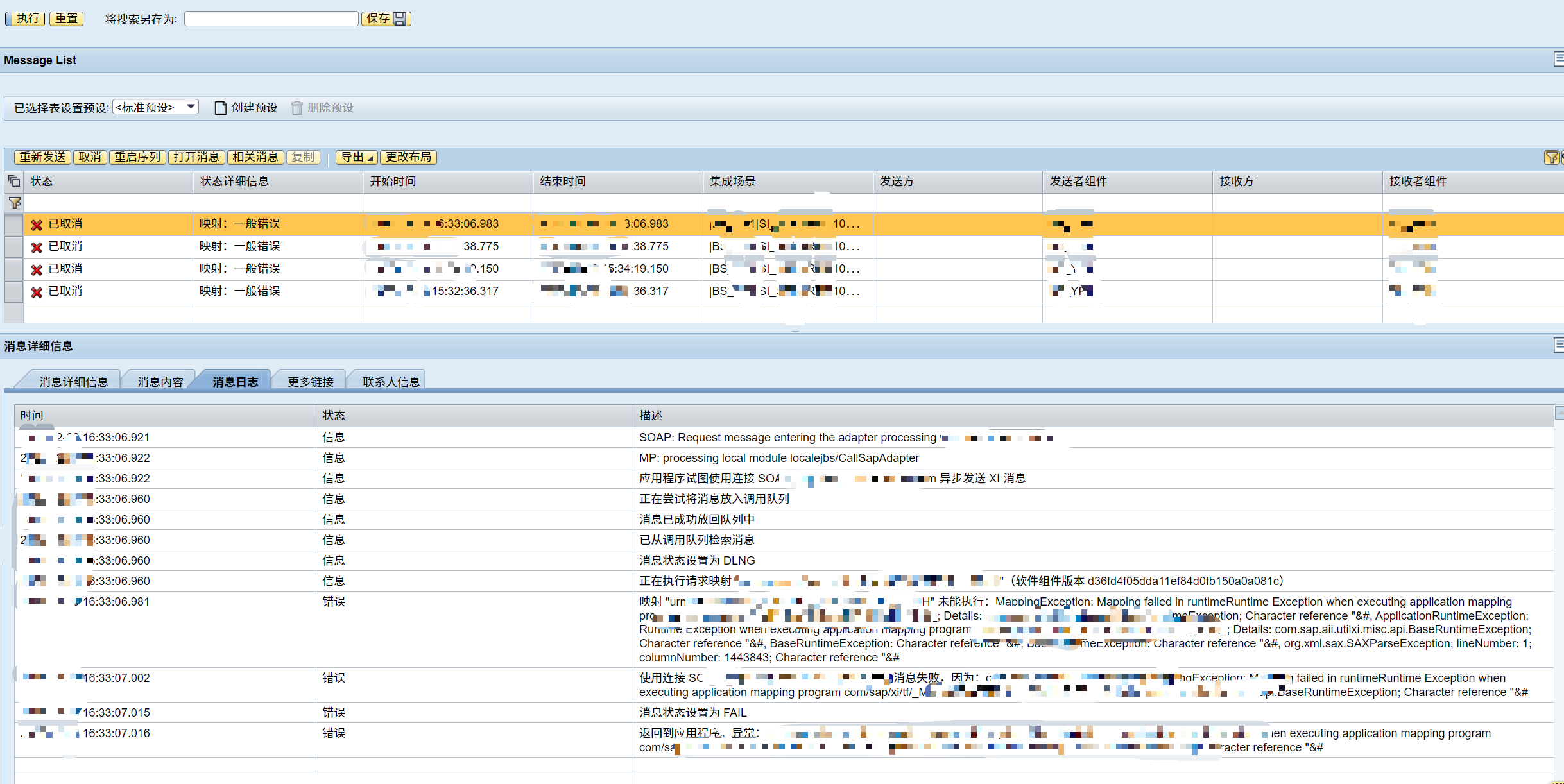Click the 将搜索另存为 input field
The width and height of the screenshot is (1564, 784).
pyautogui.click(x=271, y=19)
